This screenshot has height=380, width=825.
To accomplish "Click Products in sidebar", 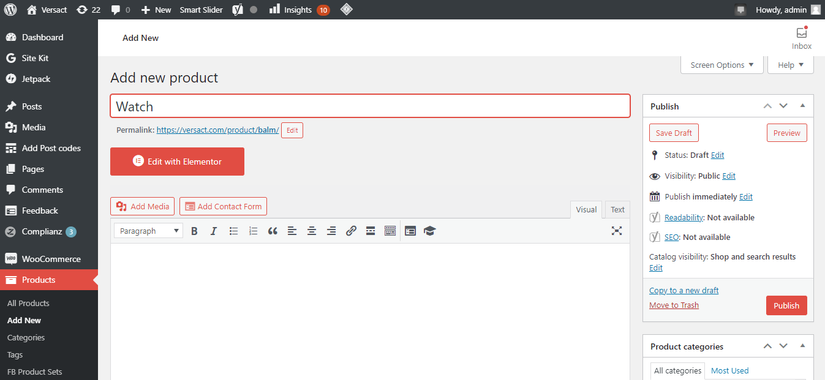I will click(x=48, y=279).
